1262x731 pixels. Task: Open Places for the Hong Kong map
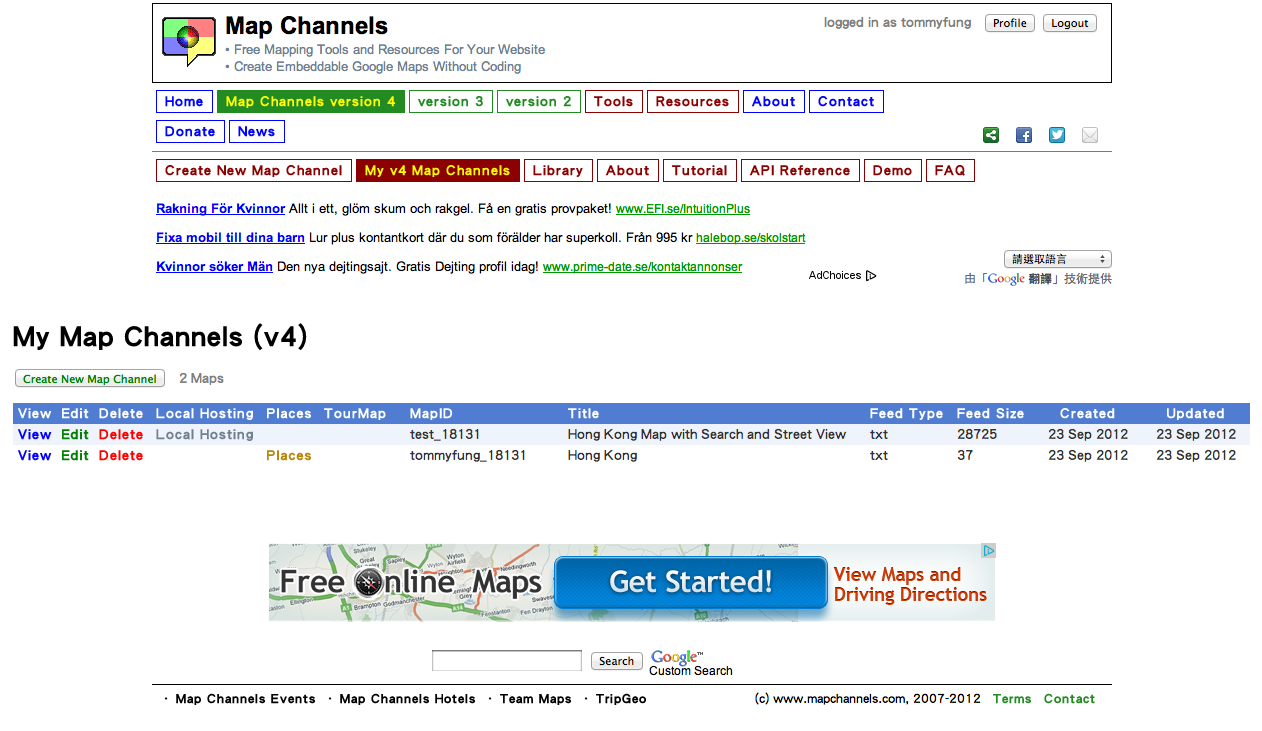(288, 456)
